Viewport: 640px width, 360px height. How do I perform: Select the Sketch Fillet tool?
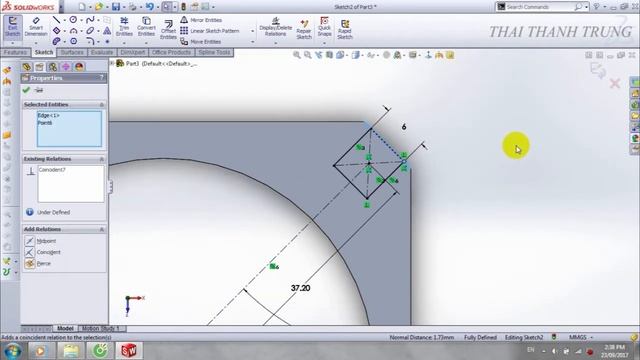90,41
